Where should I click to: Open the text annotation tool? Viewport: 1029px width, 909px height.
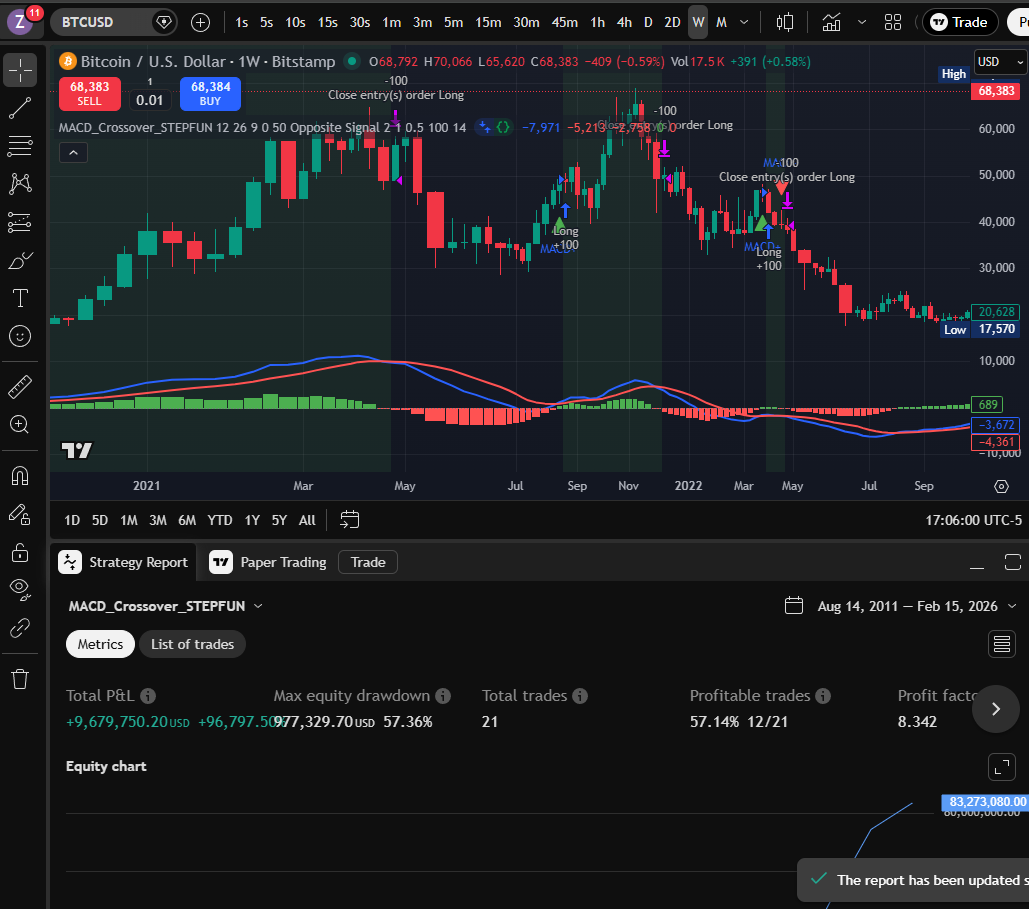(x=20, y=298)
